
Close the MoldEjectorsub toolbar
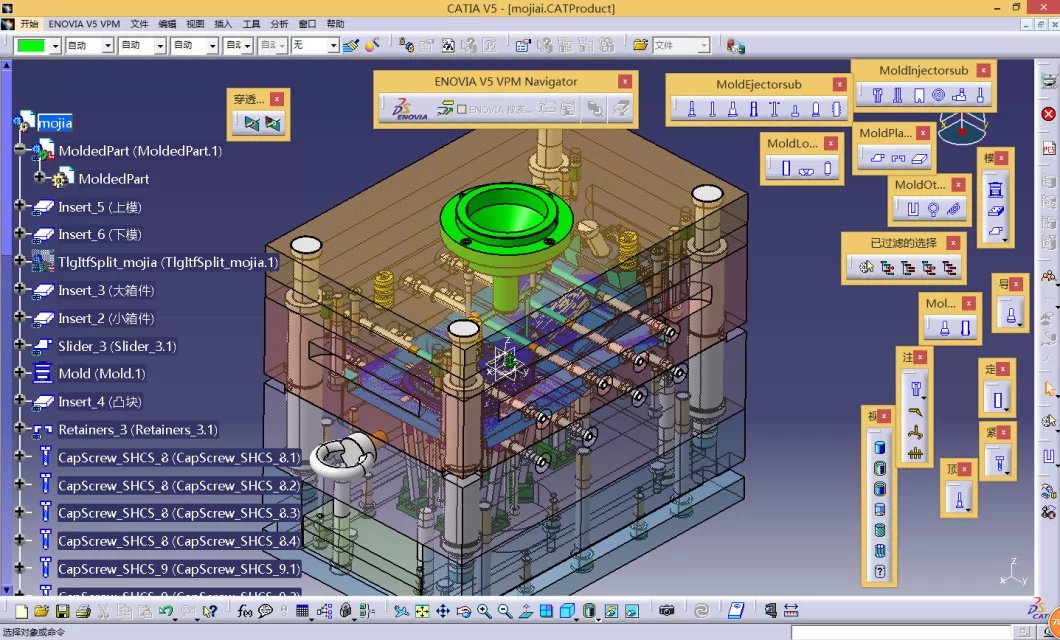pyautogui.click(x=839, y=84)
